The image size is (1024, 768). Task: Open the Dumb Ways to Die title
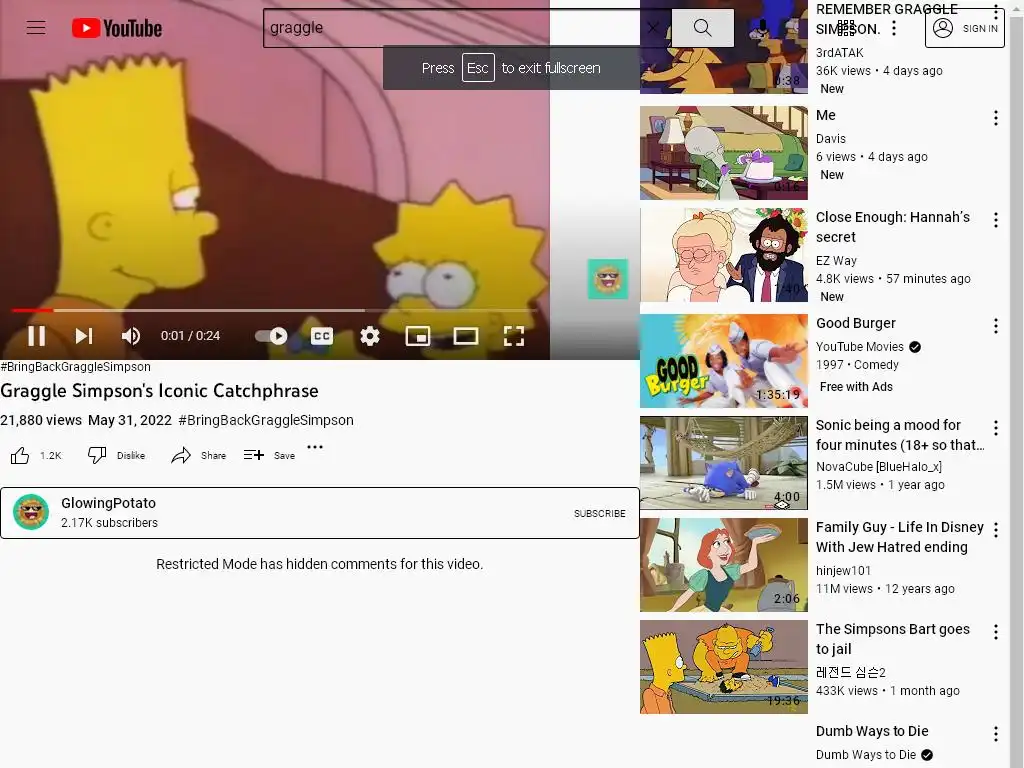coord(872,731)
